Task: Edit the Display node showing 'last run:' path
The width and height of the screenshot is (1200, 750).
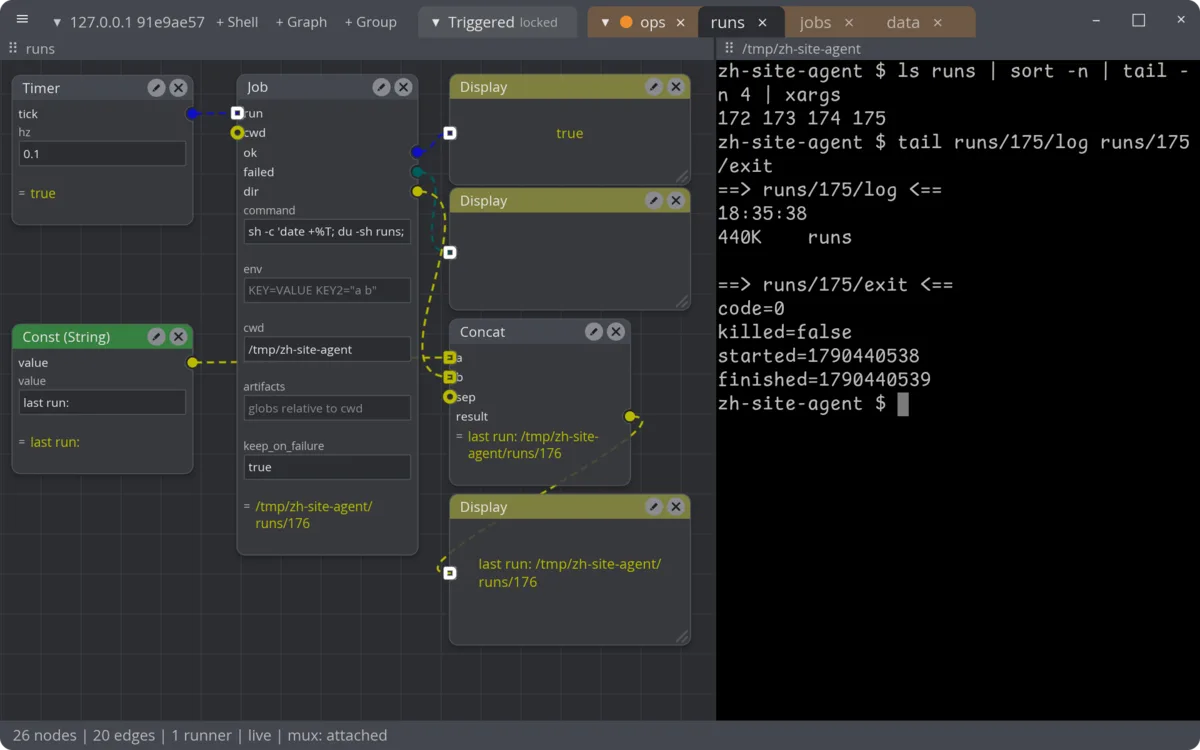Action: pos(654,507)
